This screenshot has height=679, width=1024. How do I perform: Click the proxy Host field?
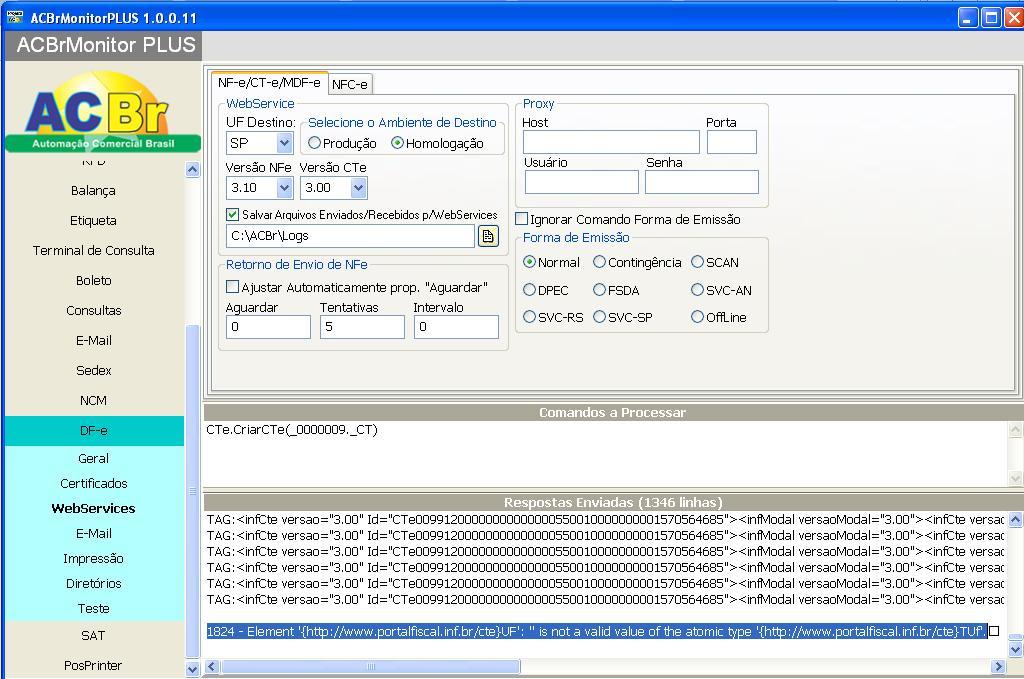611,142
